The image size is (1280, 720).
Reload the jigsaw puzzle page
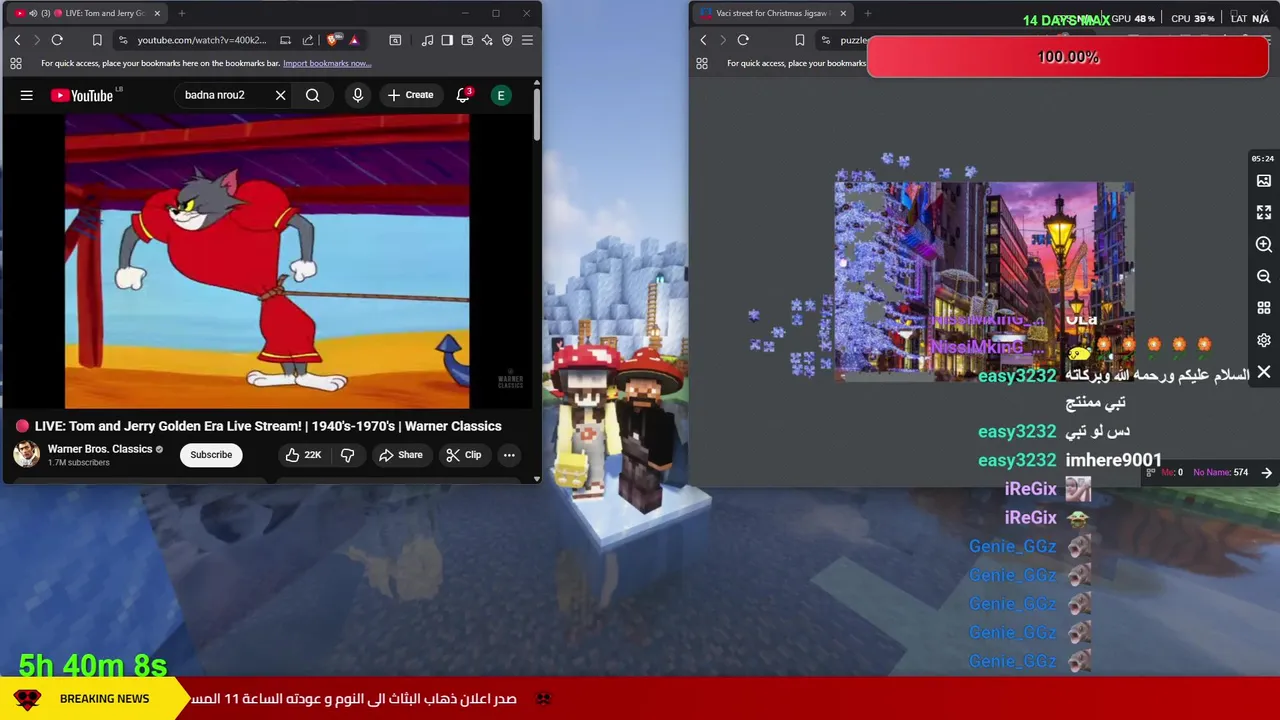point(743,40)
